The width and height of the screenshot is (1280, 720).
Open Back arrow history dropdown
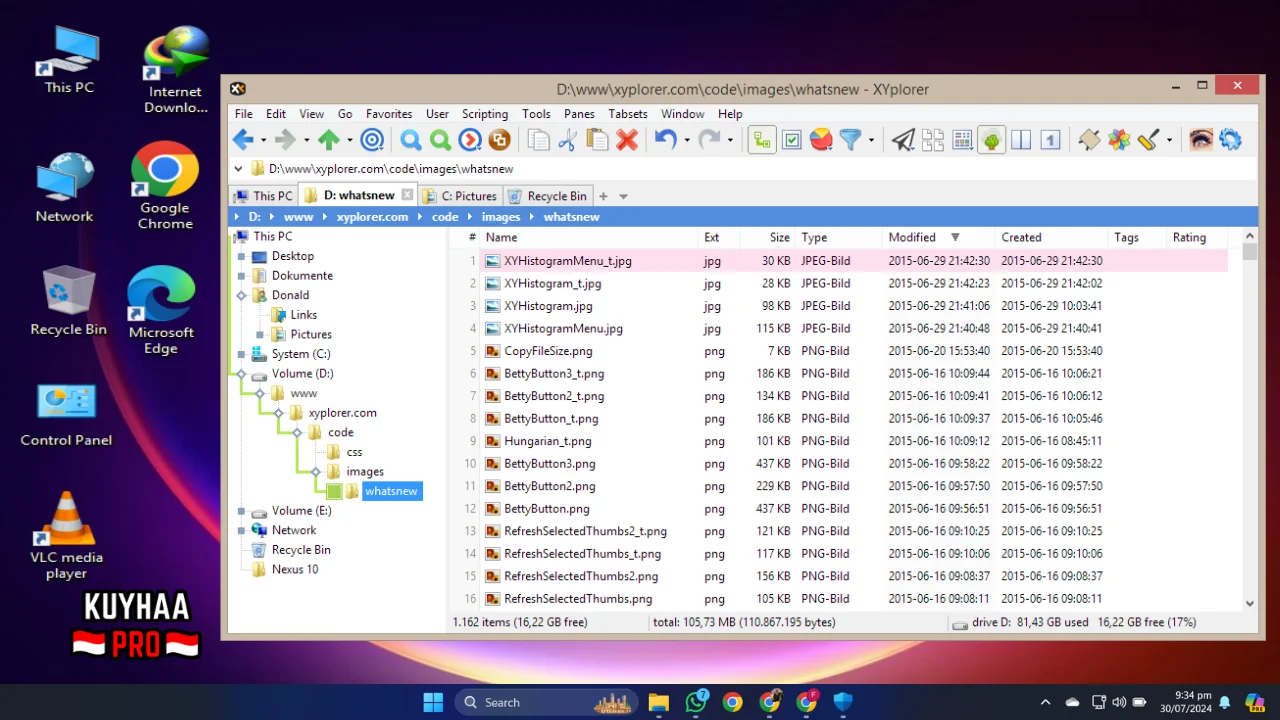(263, 141)
